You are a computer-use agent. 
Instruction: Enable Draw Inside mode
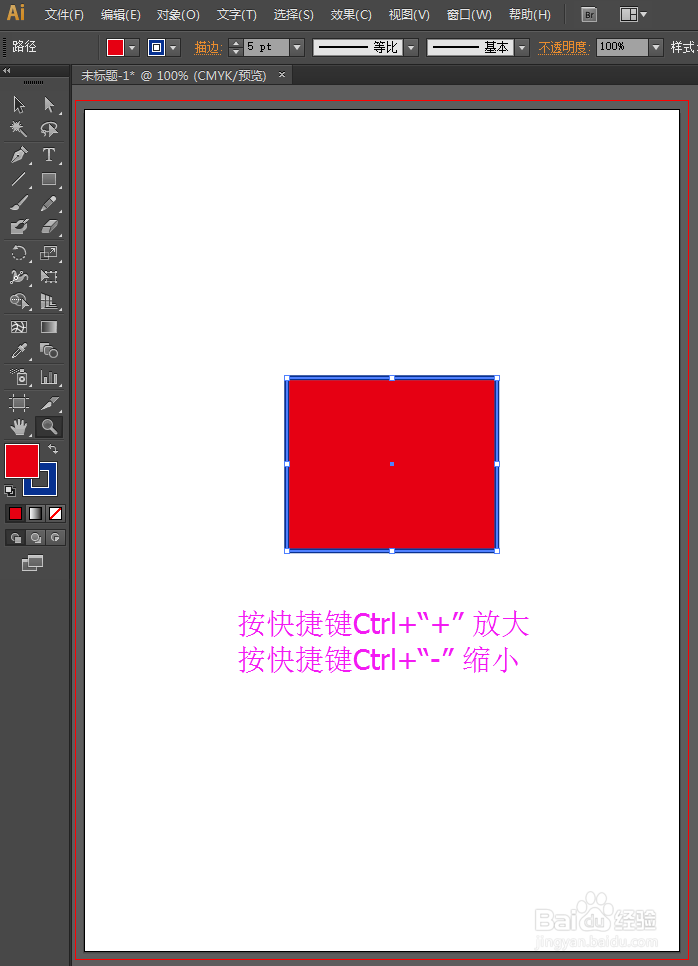(x=55, y=538)
